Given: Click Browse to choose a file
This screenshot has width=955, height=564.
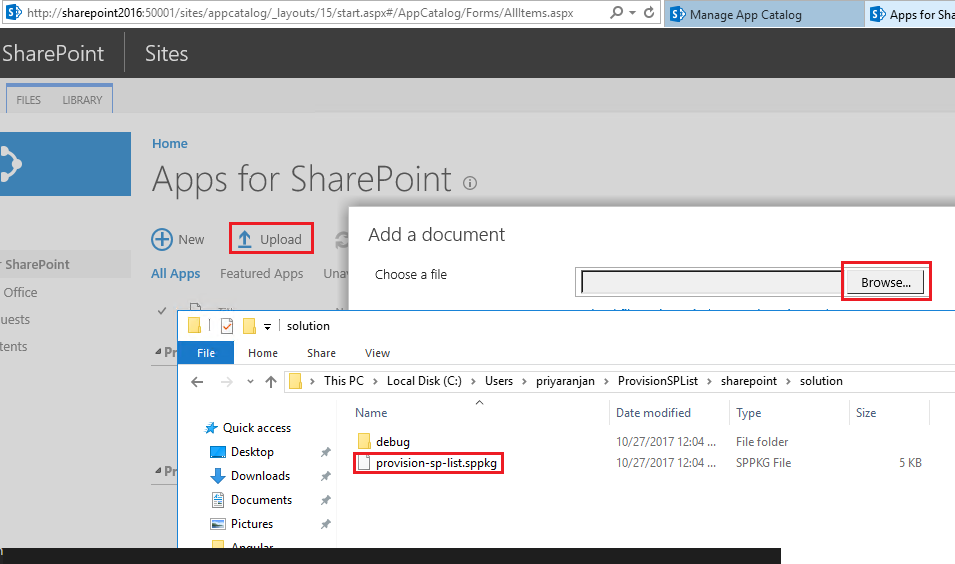Looking at the screenshot, I should pyautogui.click(x=886, y=283).
